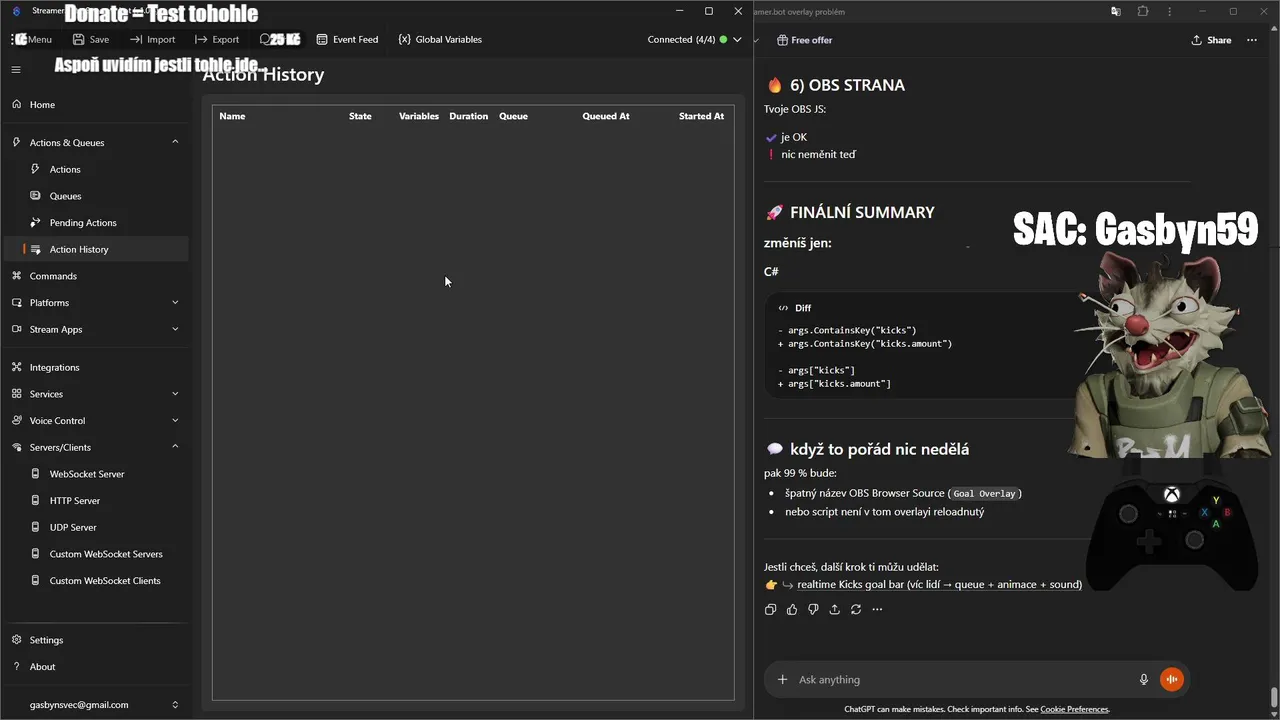
Task: Start voice mode with orange button
Action: coord(1171,680)
